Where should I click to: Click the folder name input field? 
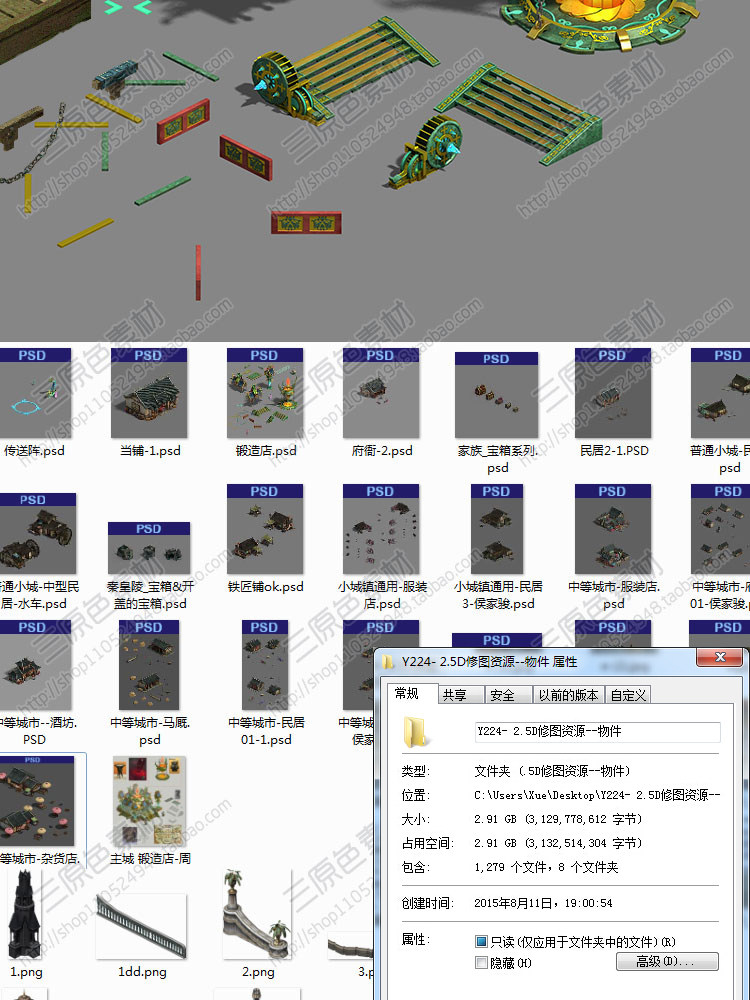[598, 732]
